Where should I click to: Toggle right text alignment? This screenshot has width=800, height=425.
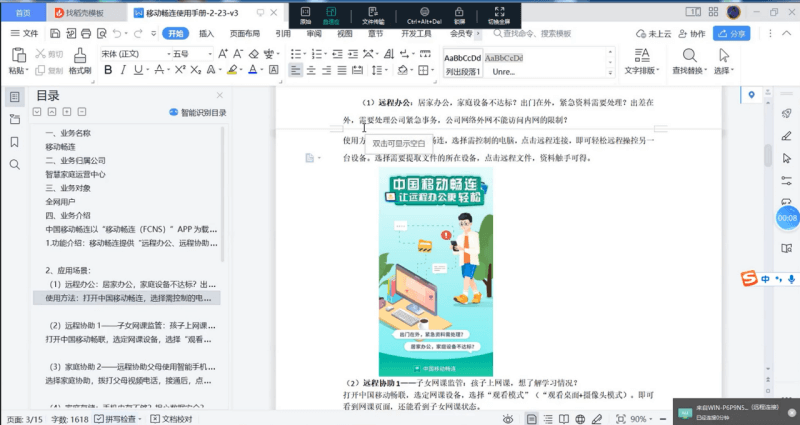point(327,70)
